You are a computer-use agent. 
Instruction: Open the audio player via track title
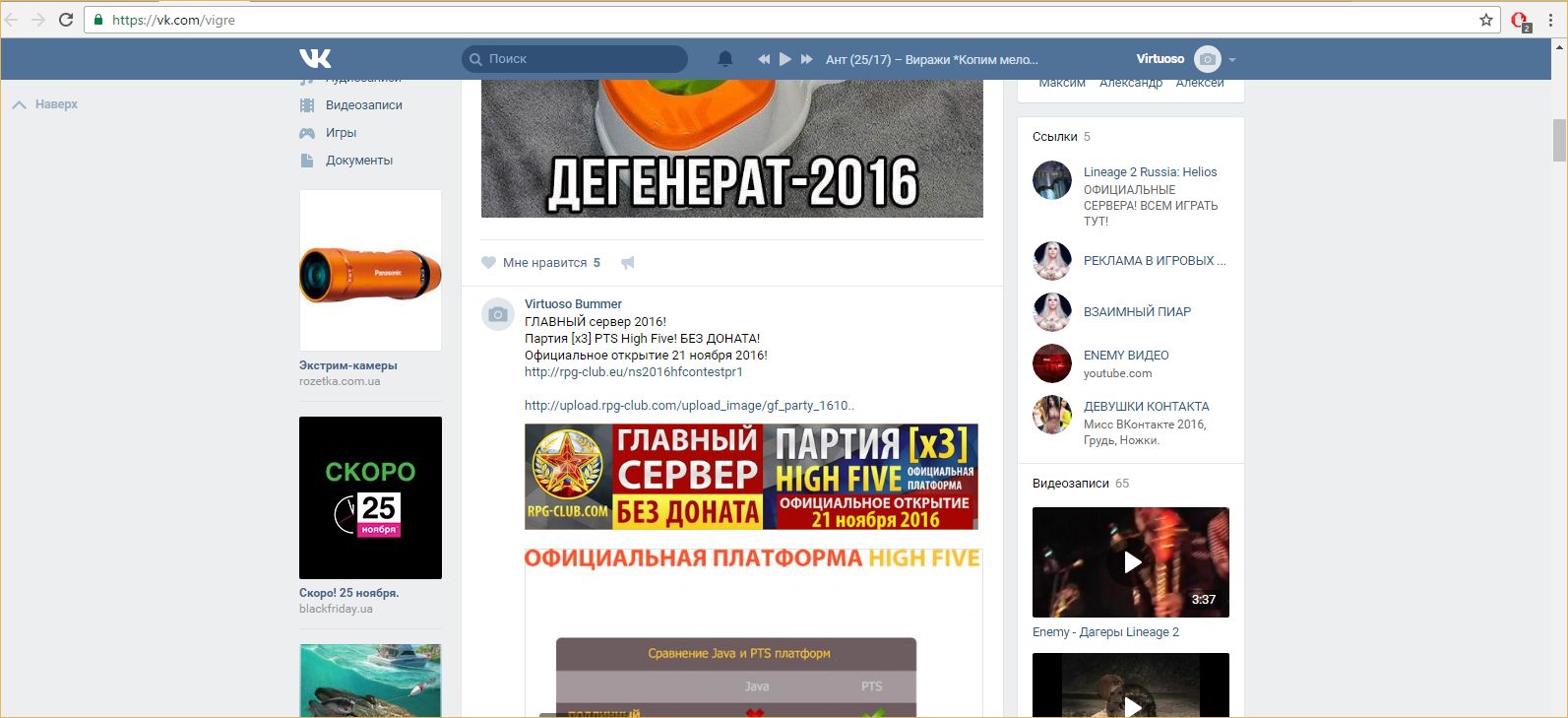pos(931,59)
